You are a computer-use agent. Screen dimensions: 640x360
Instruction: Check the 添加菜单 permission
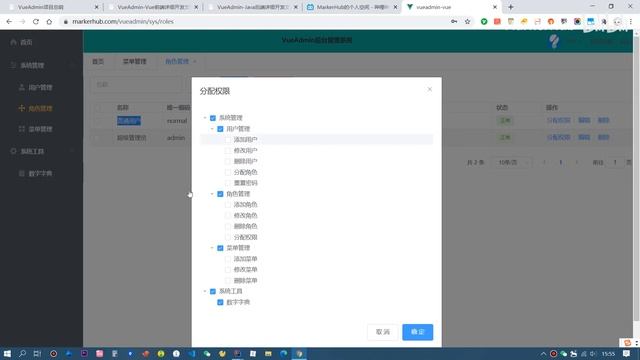click(x=228, y=259)
